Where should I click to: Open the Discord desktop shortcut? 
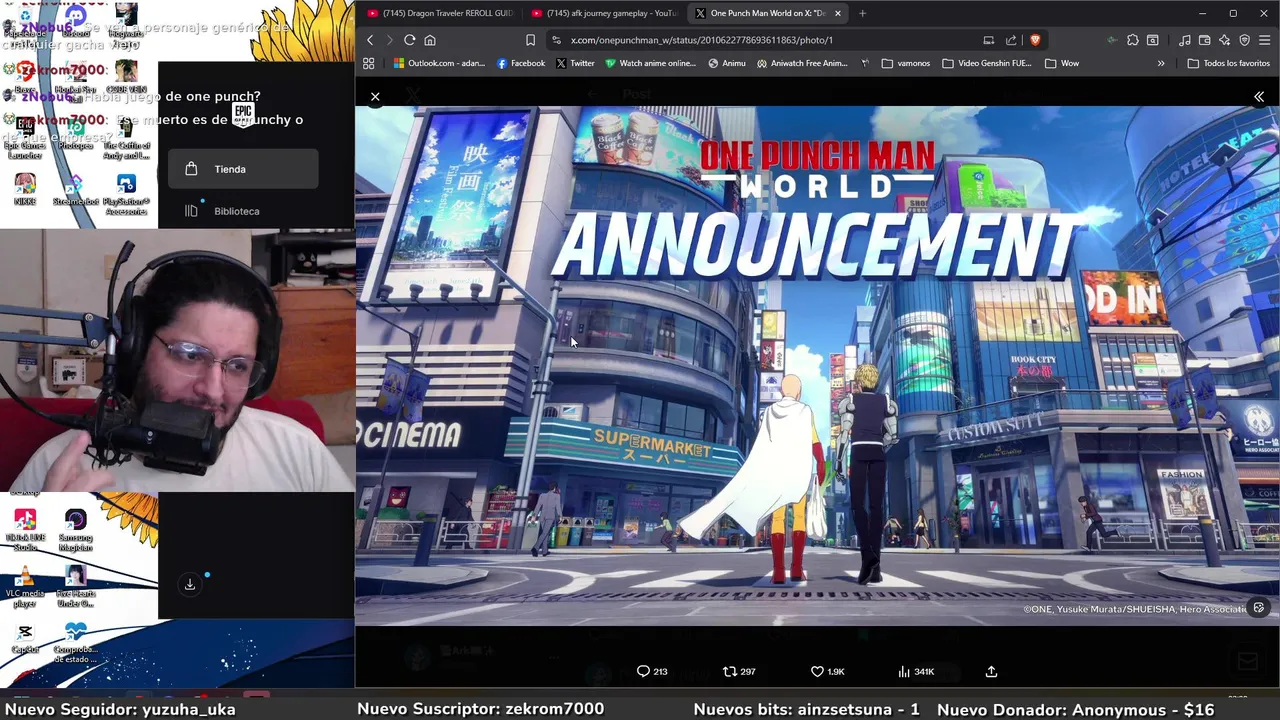pyautogui.click(x=75, y=22)
